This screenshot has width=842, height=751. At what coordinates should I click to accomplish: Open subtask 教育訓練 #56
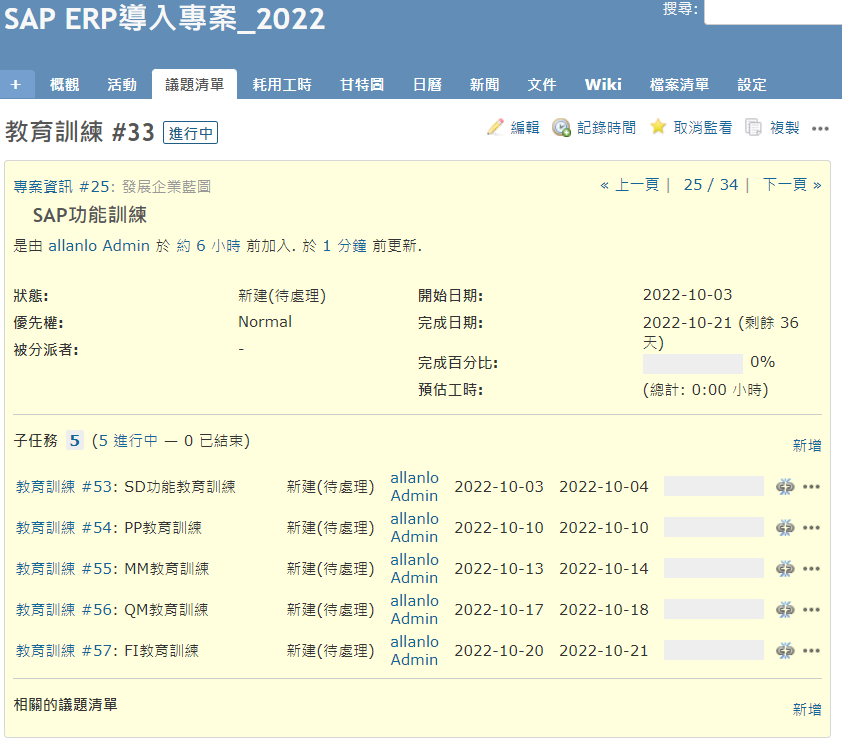63,610
